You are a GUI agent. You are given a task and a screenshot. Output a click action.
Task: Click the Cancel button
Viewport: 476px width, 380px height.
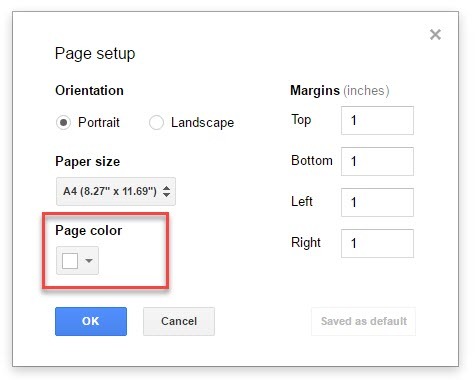(179, 321)
